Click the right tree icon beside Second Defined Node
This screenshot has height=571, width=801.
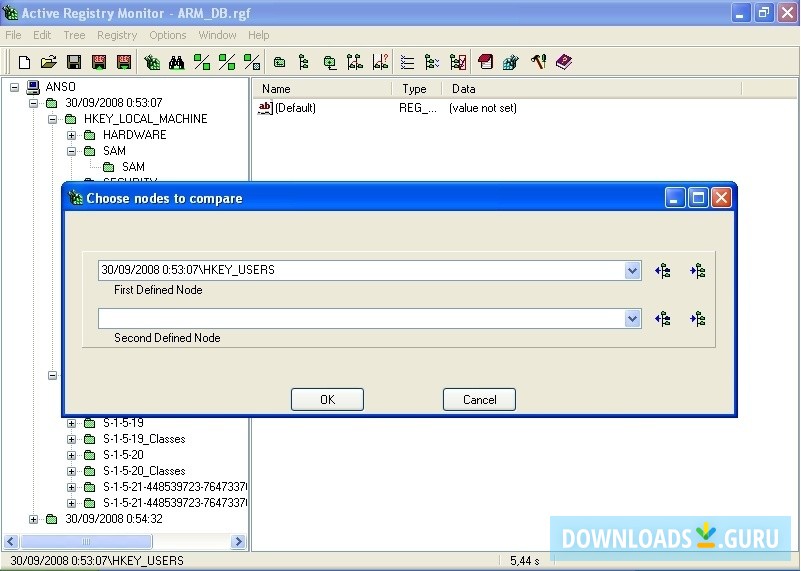coord(697,319)
